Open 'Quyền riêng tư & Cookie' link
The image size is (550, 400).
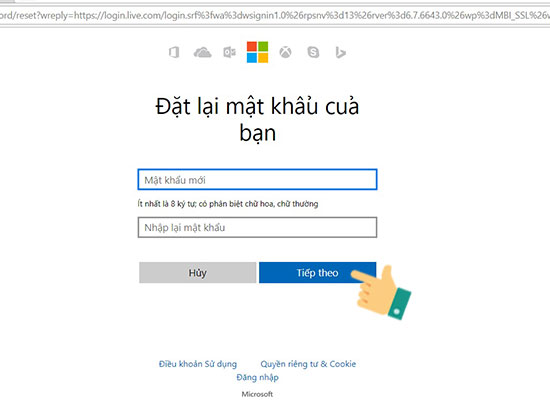pyautogui.click(x=308, y=364)
